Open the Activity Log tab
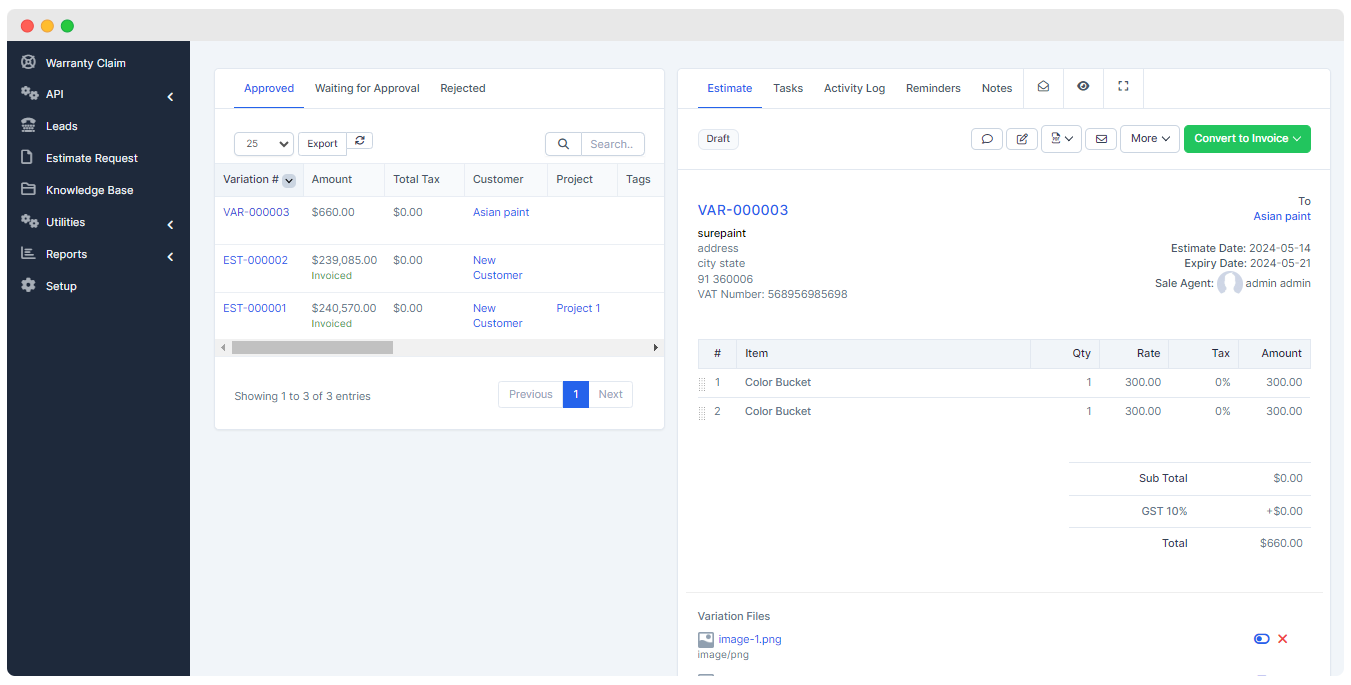 pos(854,88)
